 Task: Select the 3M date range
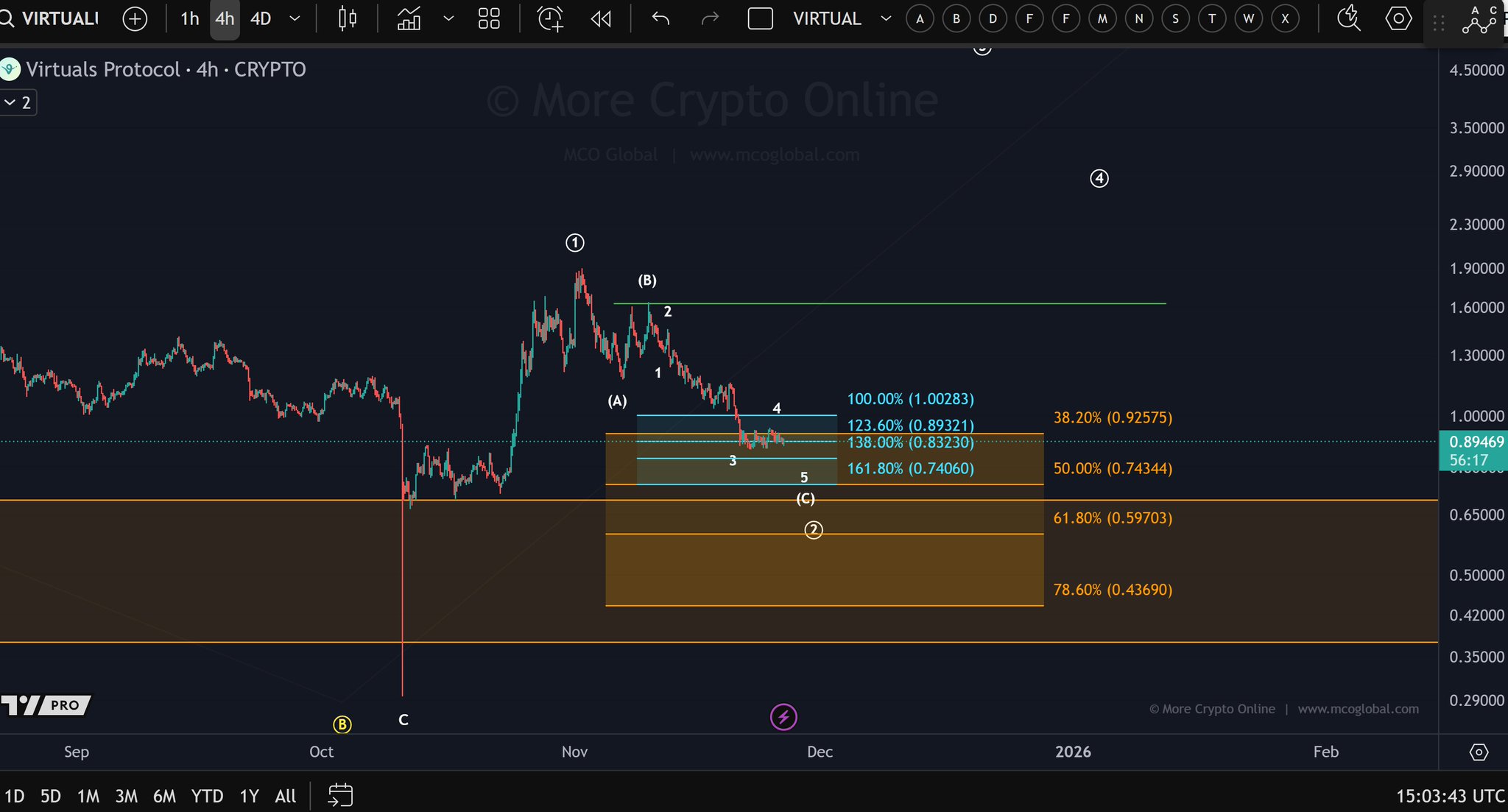[x=127, y=796]
